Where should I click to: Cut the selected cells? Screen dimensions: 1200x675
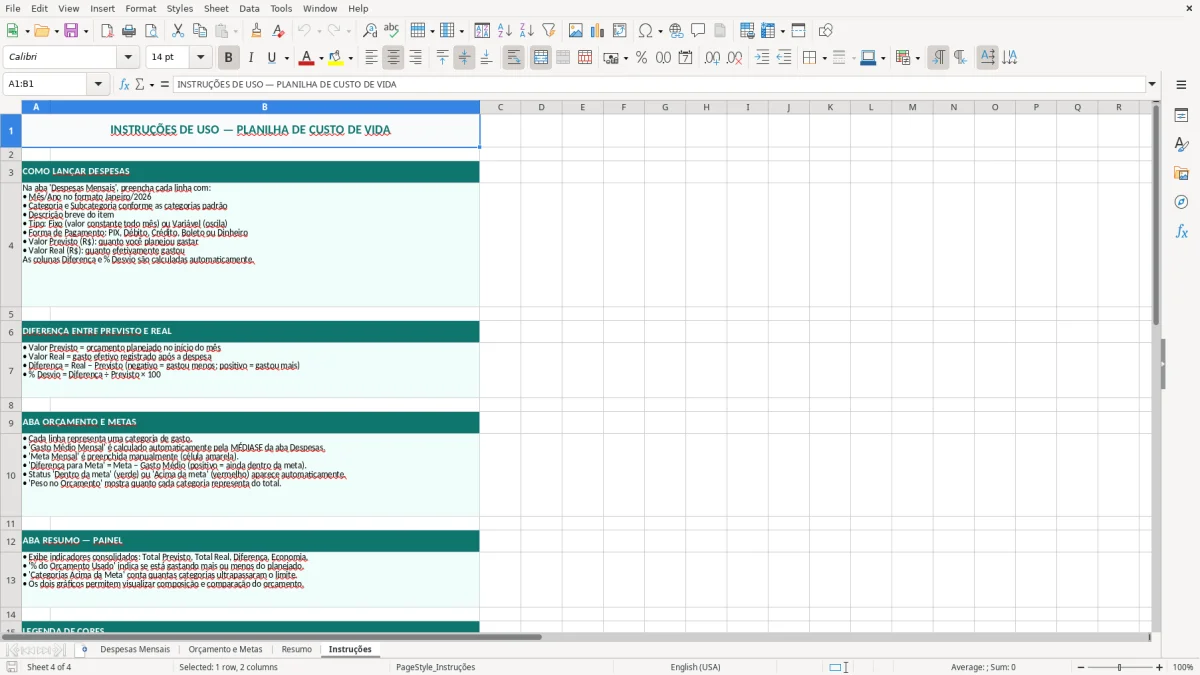[x=178, y=31]
